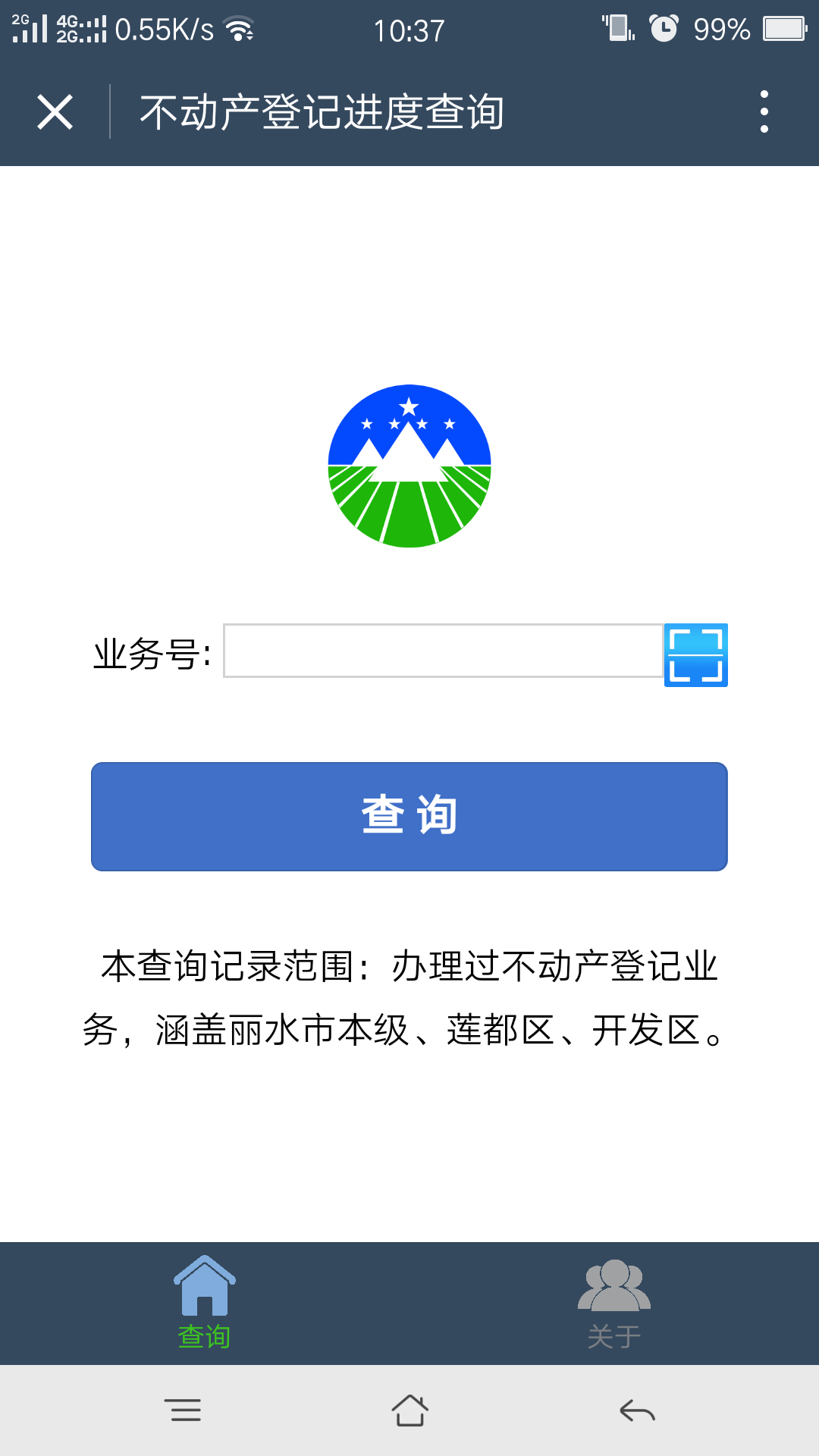
Task: Tap the battery indicator icon
Action: click(x=785, y=29)
